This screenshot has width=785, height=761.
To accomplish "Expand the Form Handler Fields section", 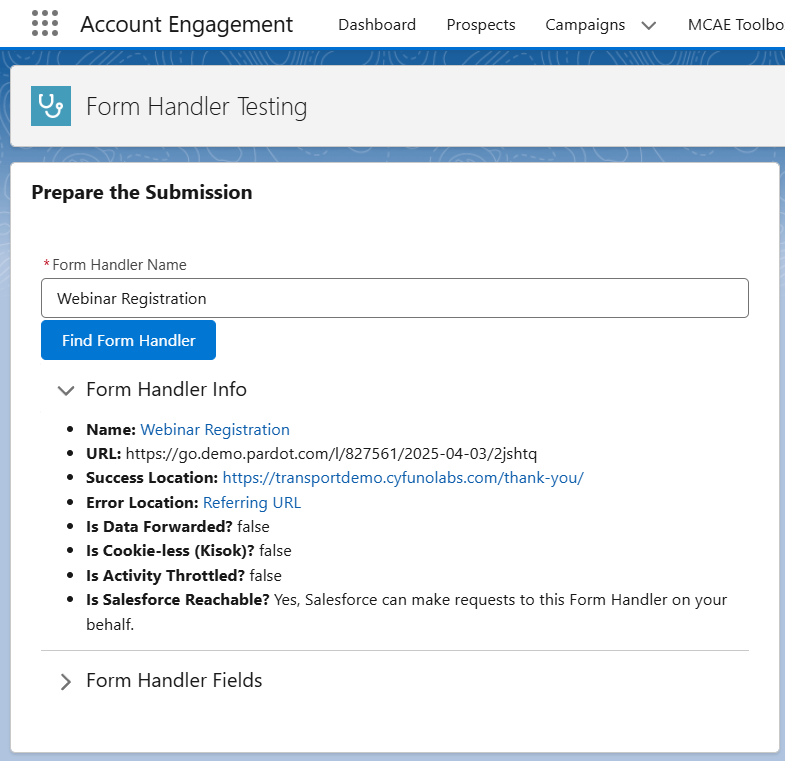I will pos(66,681).
